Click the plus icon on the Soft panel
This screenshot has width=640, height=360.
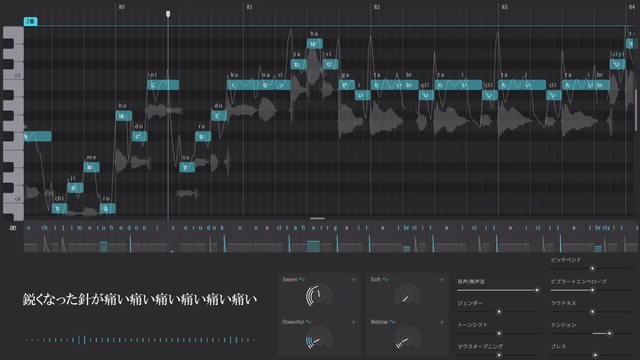442,280
